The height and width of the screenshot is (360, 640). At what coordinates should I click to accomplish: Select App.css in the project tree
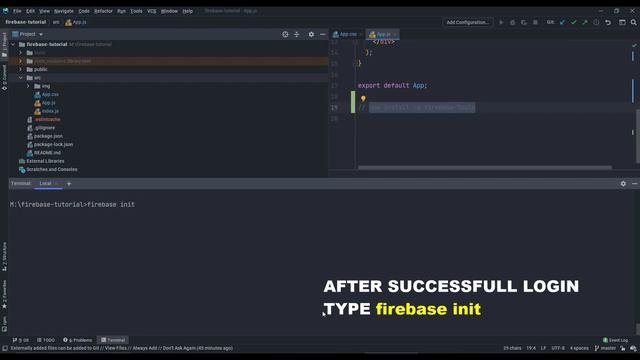pyautogui.click(x=50, y=95)
